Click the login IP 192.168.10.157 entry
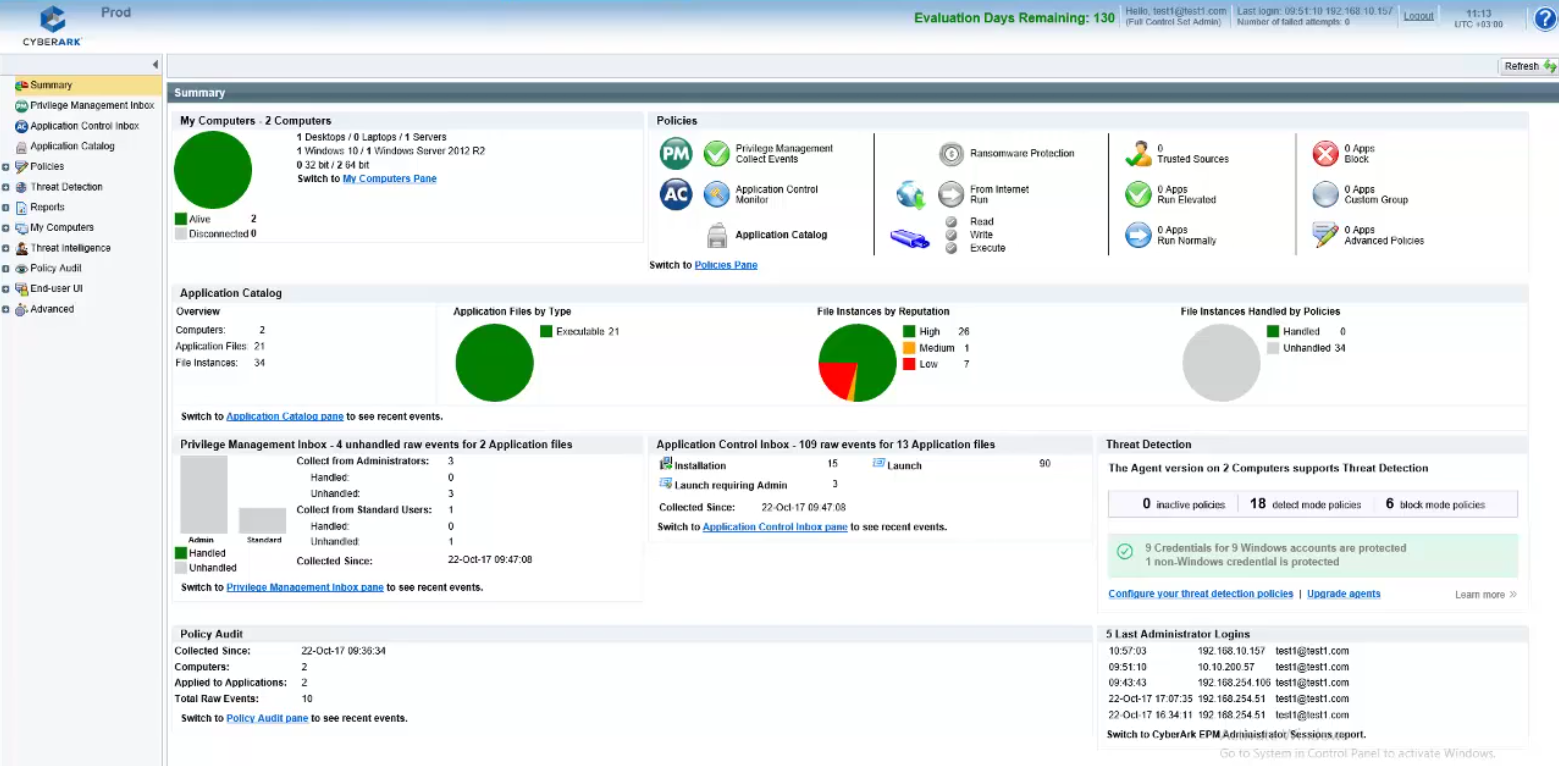The image size is (1560, 766). (x=1231, y=651)
